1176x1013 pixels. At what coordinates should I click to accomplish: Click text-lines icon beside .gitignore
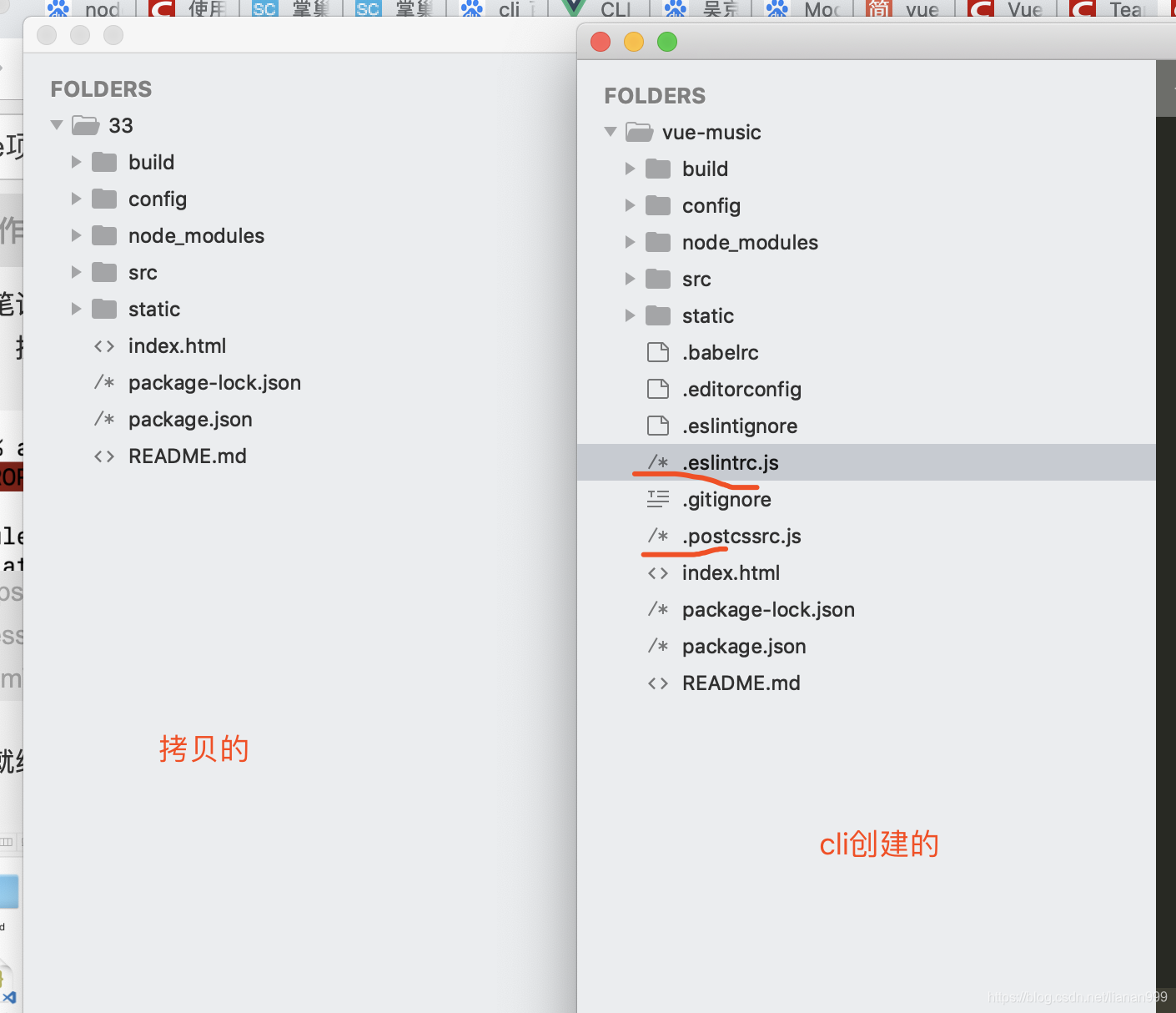click(x=658, y=499)
